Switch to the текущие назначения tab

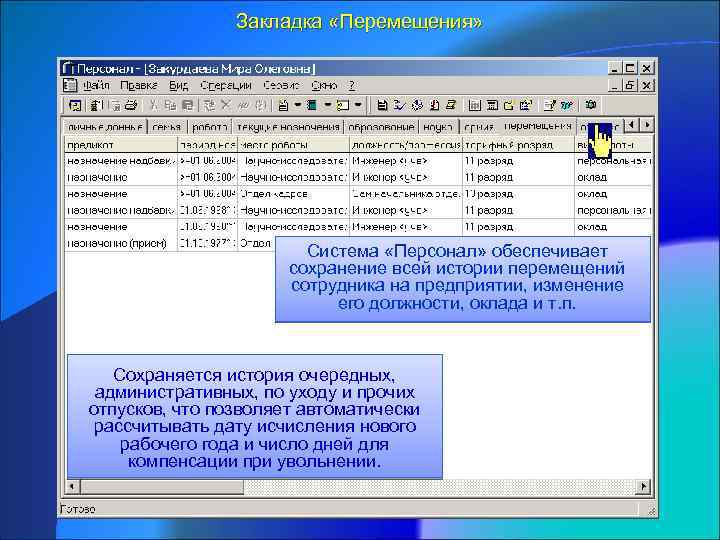[x=288, y=127]
